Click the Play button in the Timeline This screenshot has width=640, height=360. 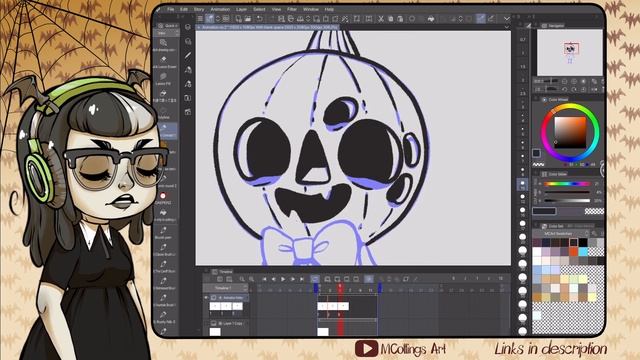pyautogui.click(x=283, y=279)
